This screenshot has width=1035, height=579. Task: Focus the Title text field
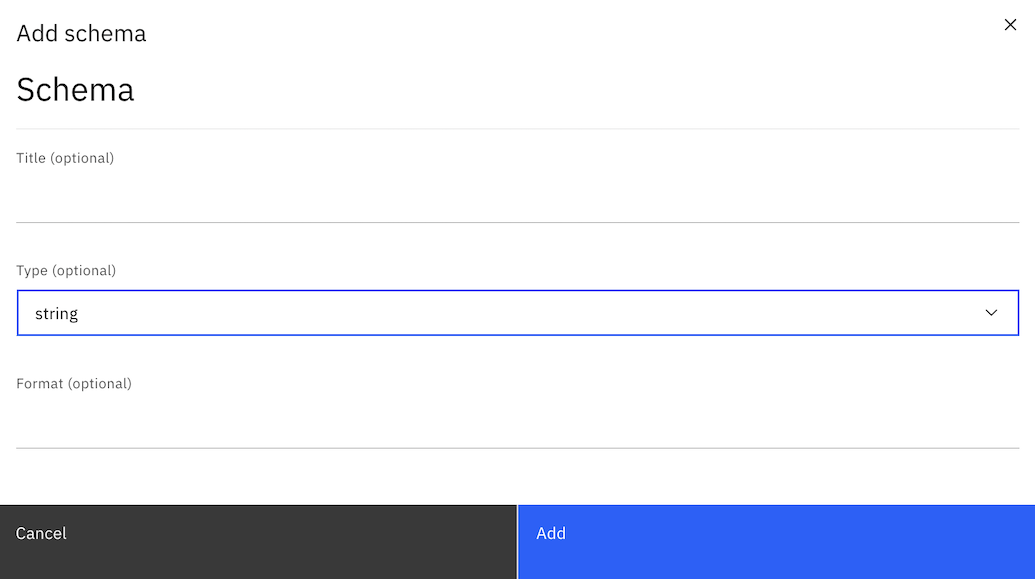point(517,200)
